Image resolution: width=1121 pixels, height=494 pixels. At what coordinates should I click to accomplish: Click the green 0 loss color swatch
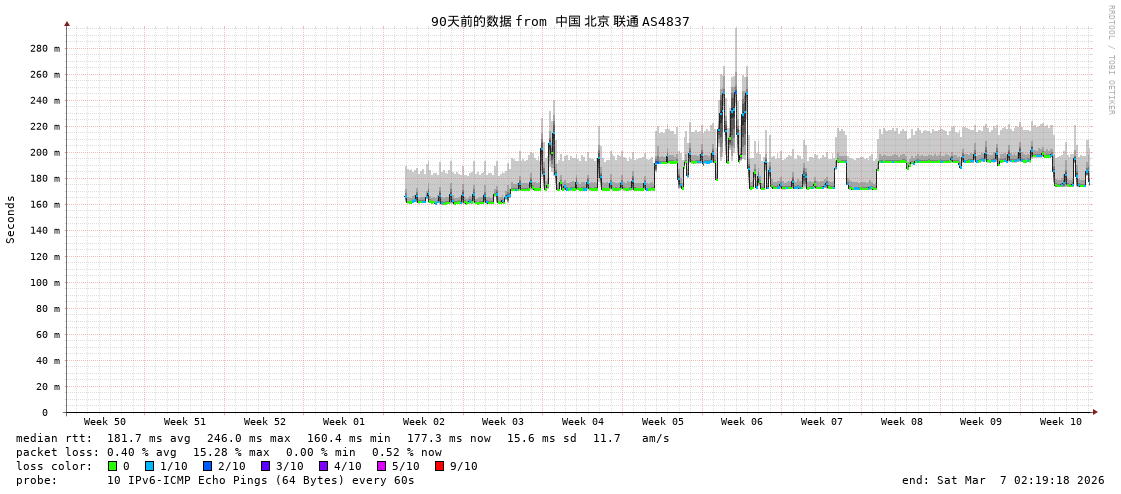tap(112, 466)
